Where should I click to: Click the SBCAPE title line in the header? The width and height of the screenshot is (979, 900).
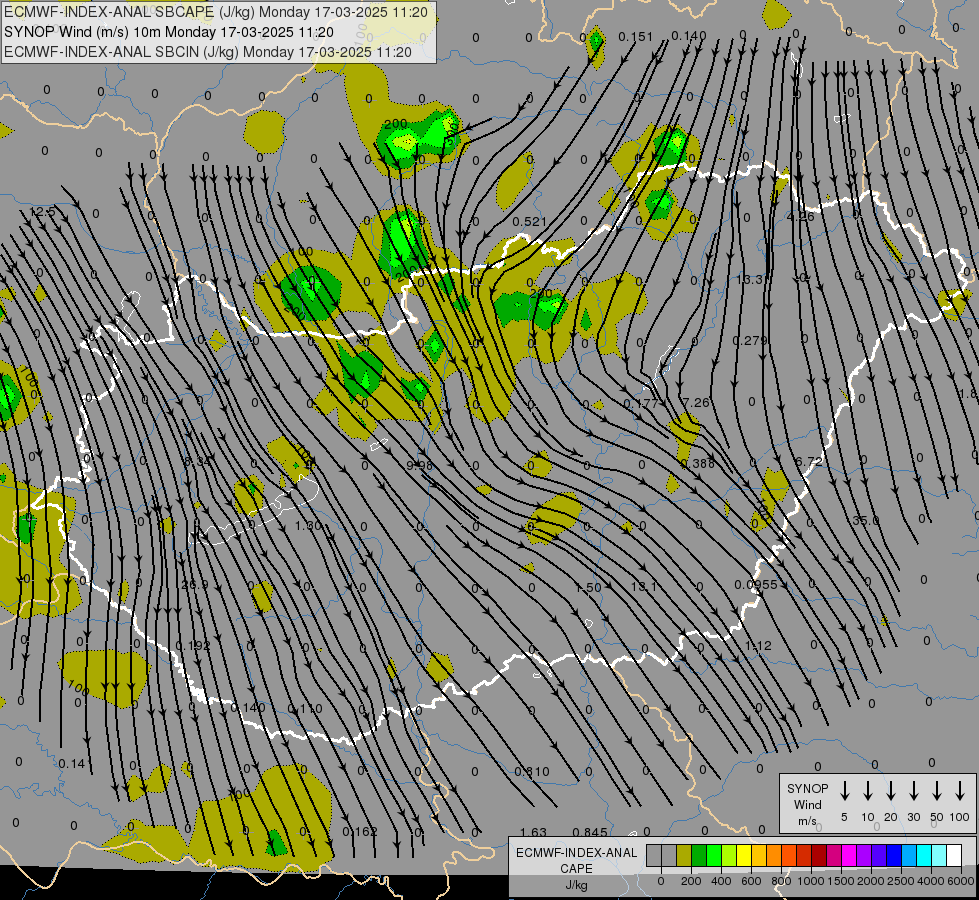point(216,12)
